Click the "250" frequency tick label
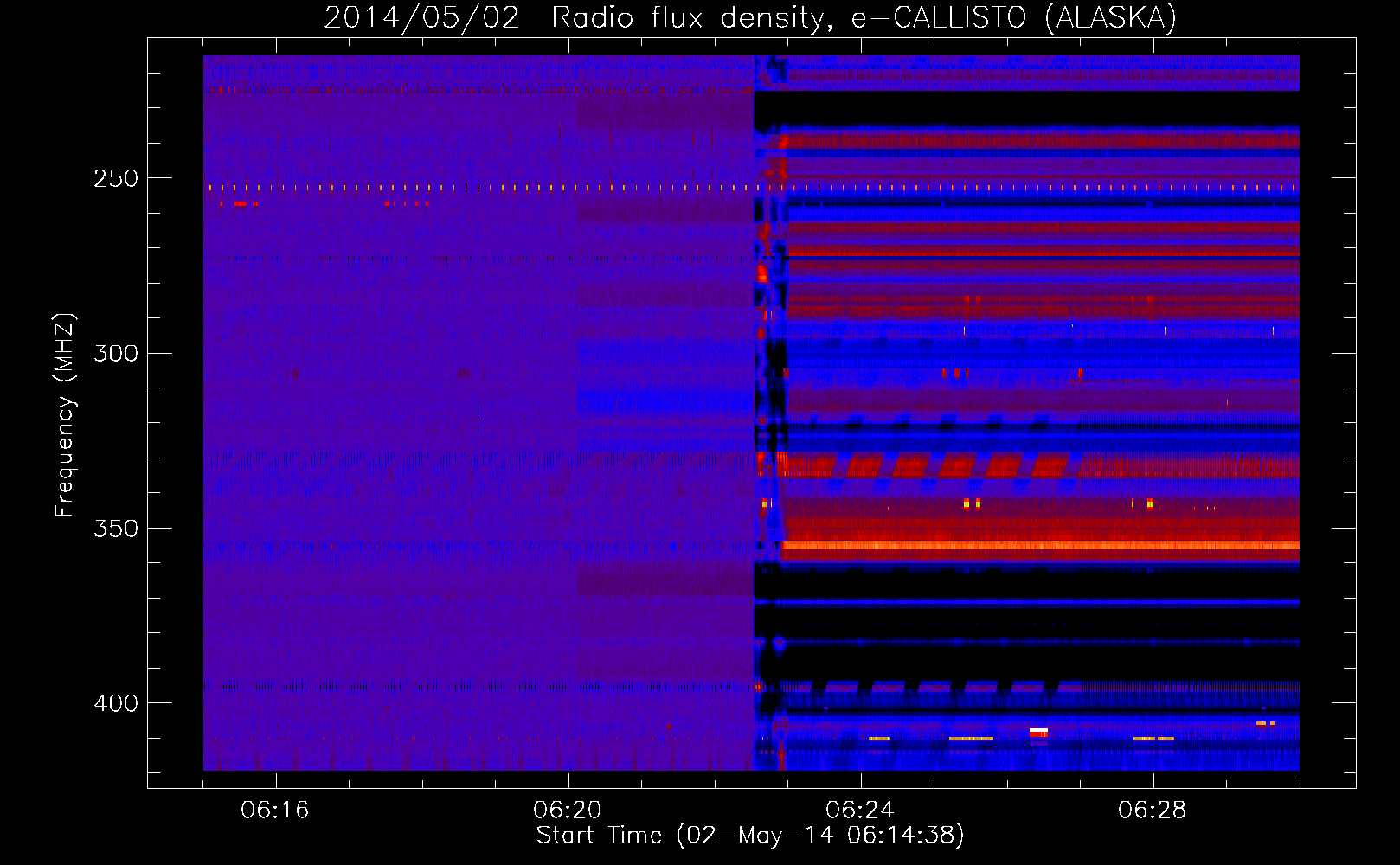The image size is (1400, 865). [x=116, y=179]
